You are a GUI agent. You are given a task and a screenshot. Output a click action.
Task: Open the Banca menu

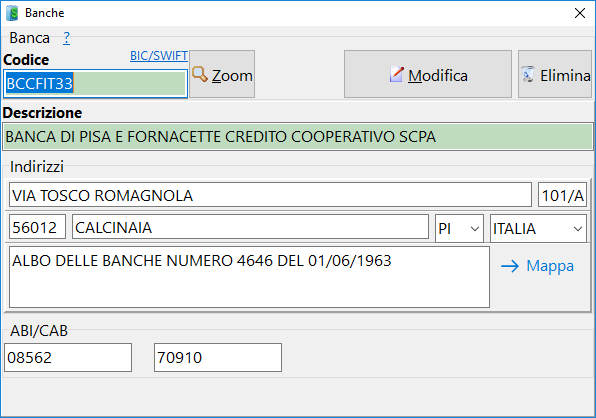point(30,38)
